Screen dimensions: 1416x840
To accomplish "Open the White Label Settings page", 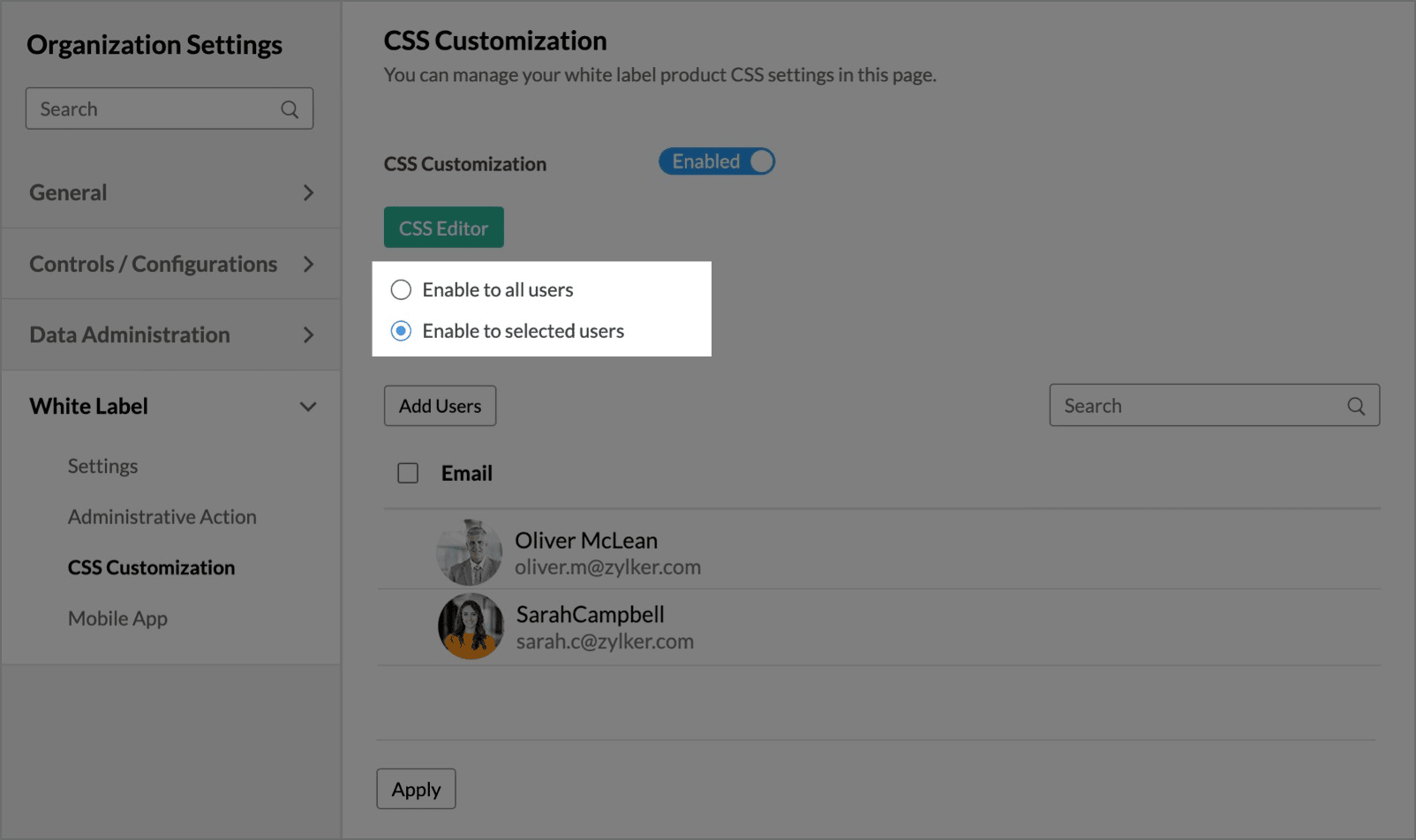I will [x=102, y=466].
